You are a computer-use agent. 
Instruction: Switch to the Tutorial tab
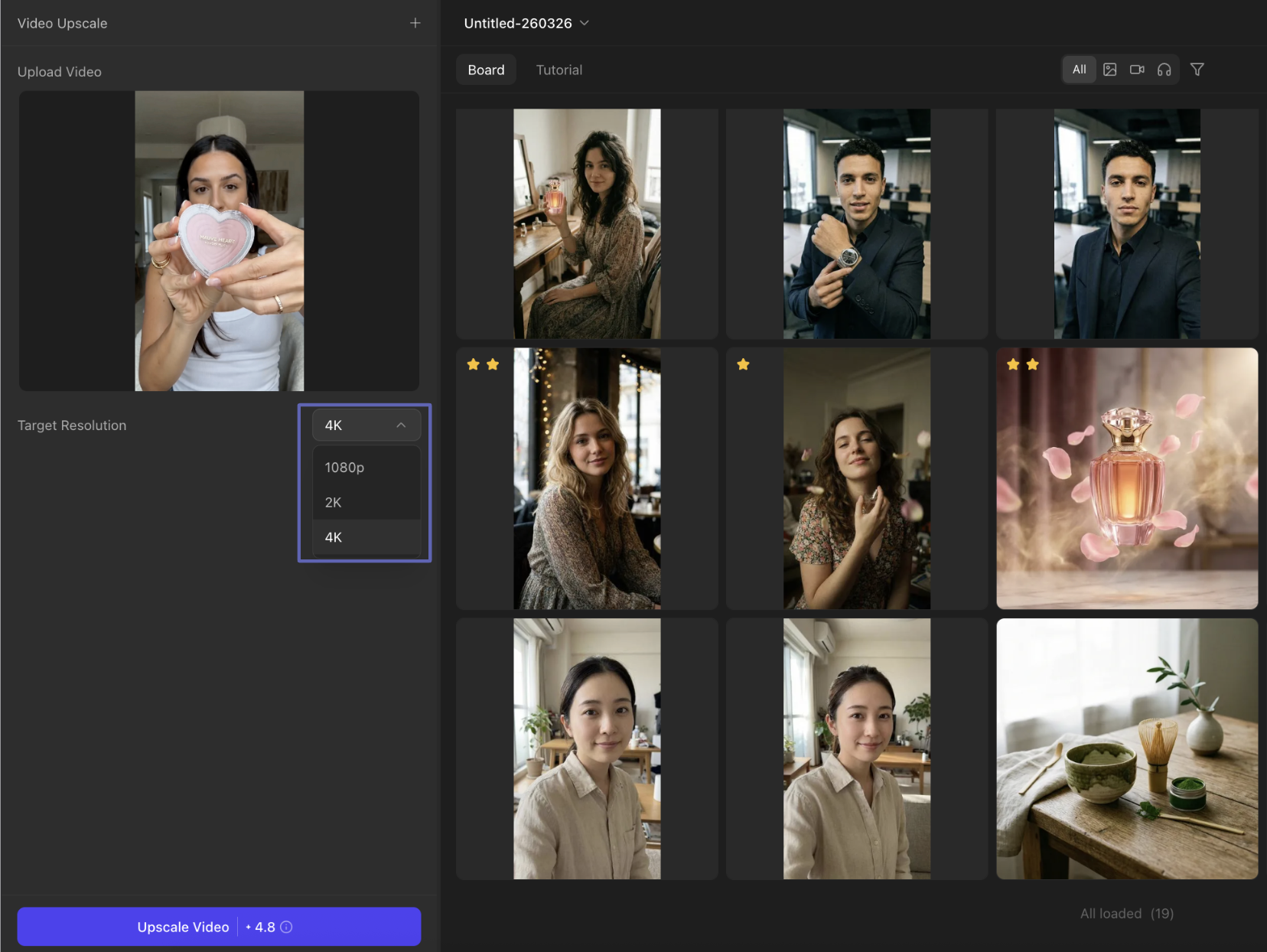[559, 70]
